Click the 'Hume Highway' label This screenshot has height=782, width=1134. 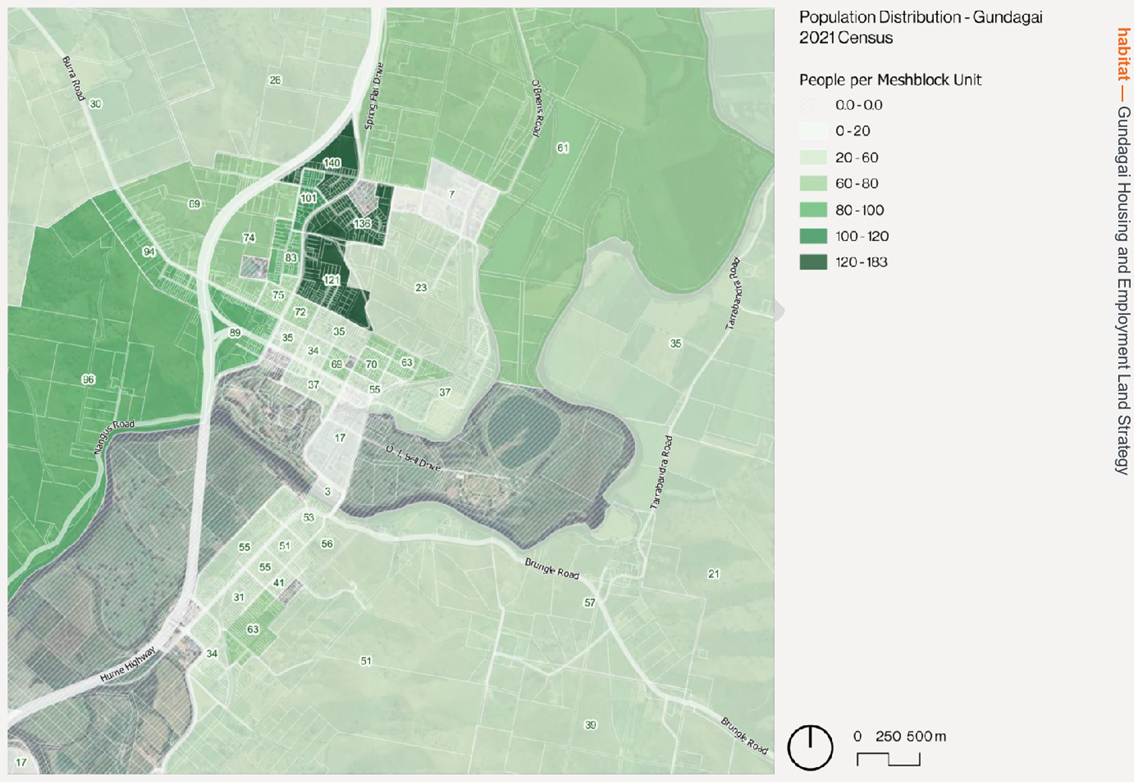(x=127, y=665)
